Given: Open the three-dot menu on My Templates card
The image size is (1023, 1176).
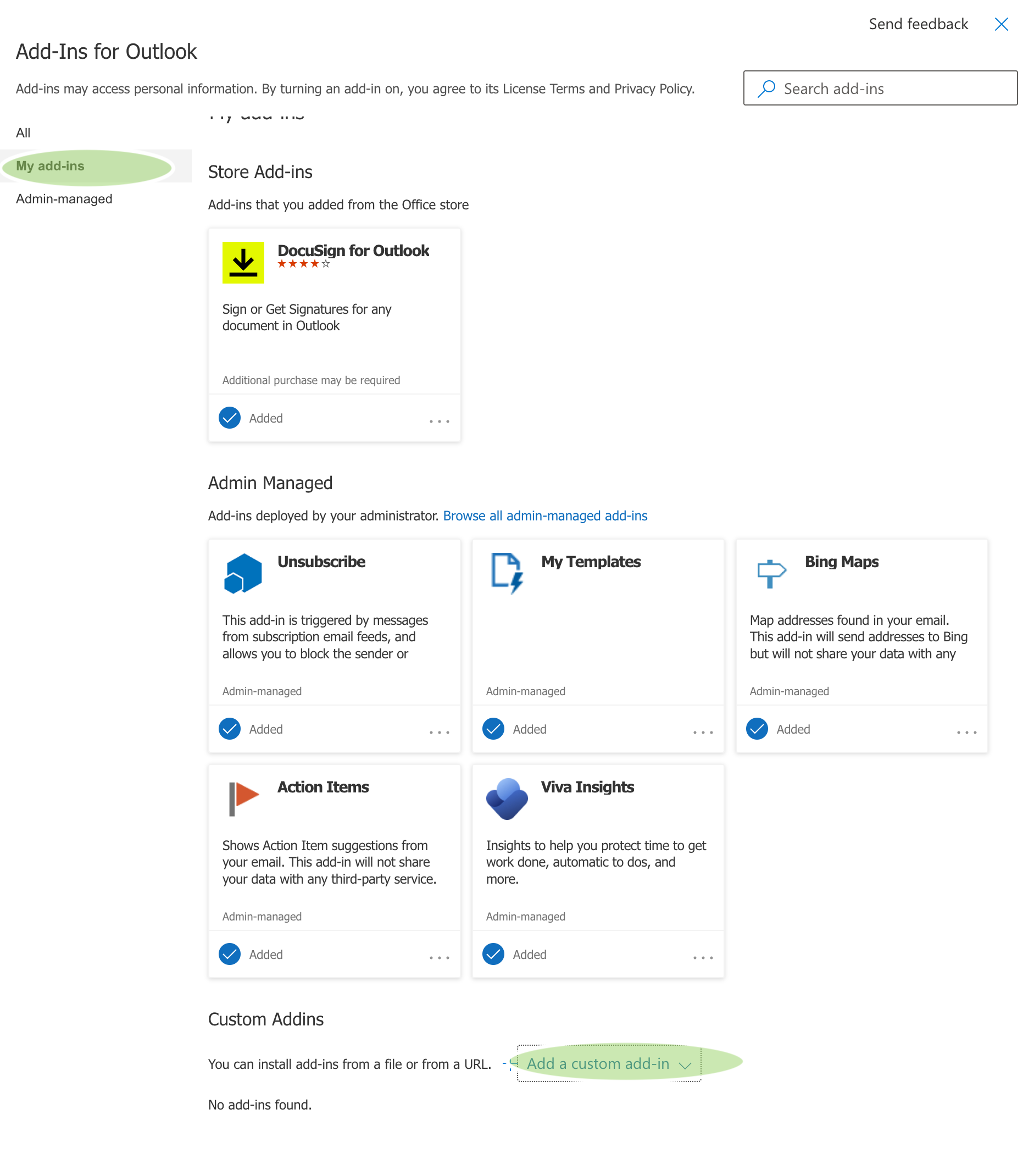Looking at the screenshot, I should (703, 733).
